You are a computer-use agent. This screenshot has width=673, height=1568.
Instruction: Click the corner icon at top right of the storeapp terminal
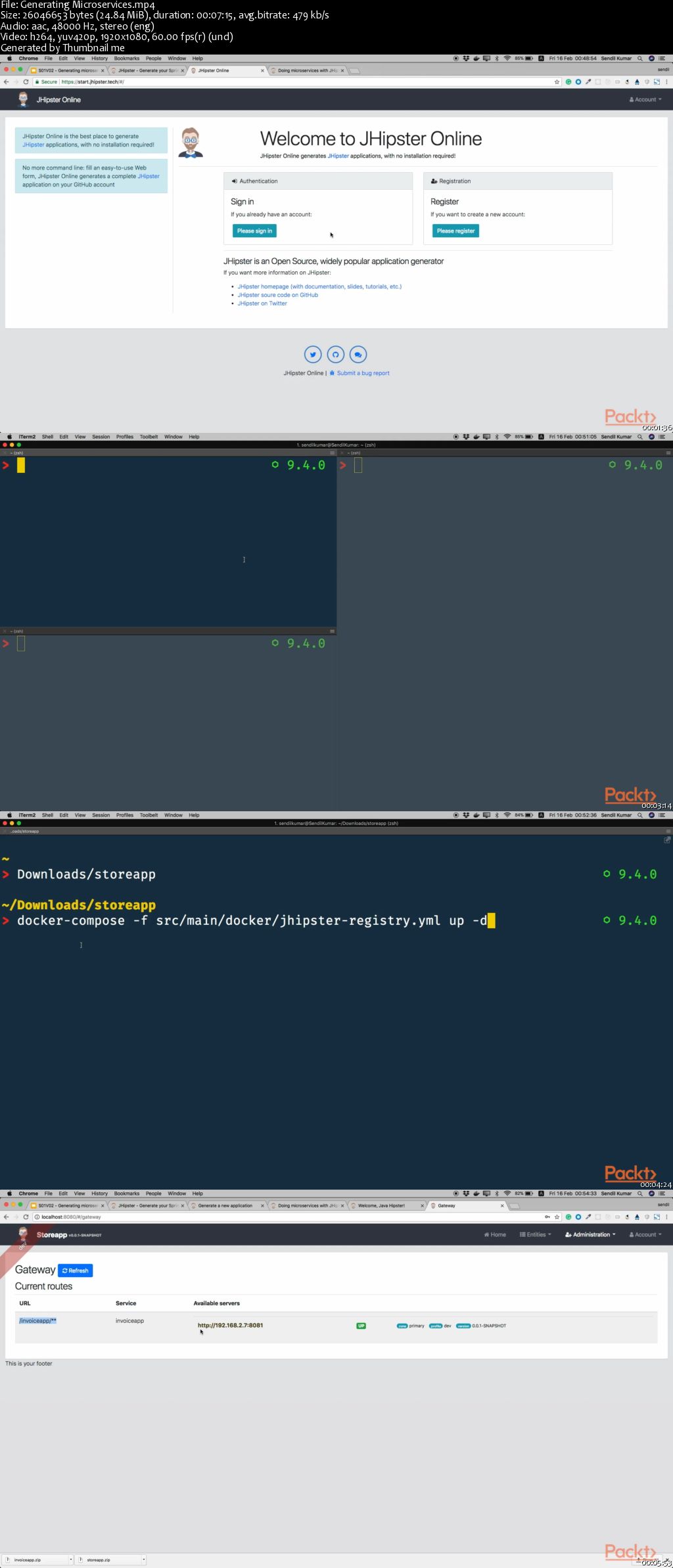tap(667, 840)
